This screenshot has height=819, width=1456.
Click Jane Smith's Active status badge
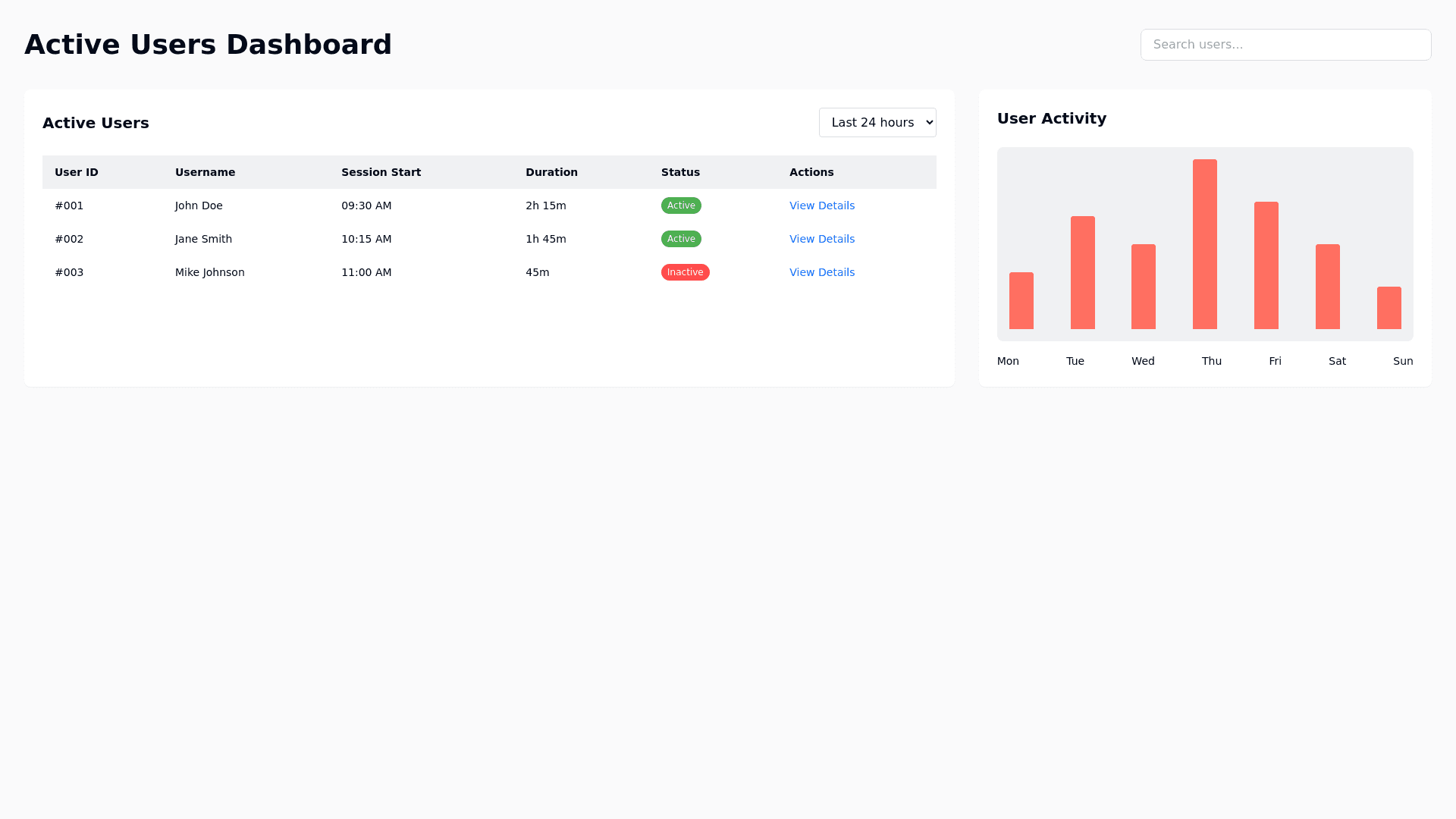(x=681, y=239)
